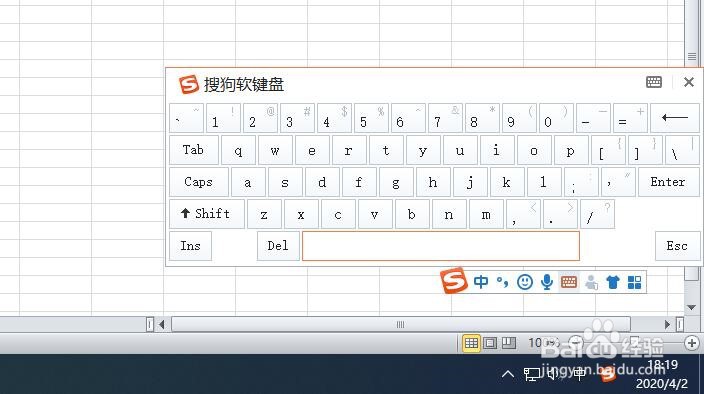This screenshot has width=704, height=394.
Task: Toggle Chinese/English mode on the Sogou toolbar
Action: coord(481,282)
